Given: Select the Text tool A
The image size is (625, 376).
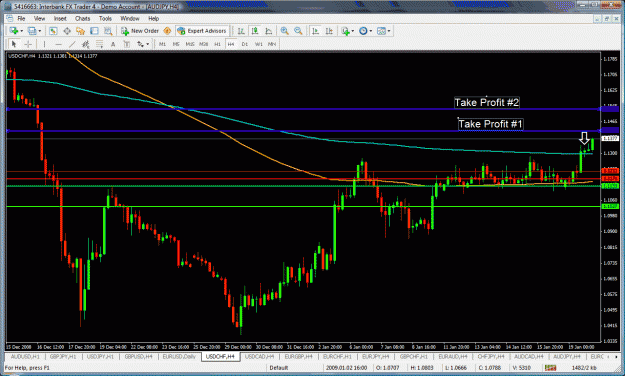Looking at the screenshot, I should pos(113,44).
